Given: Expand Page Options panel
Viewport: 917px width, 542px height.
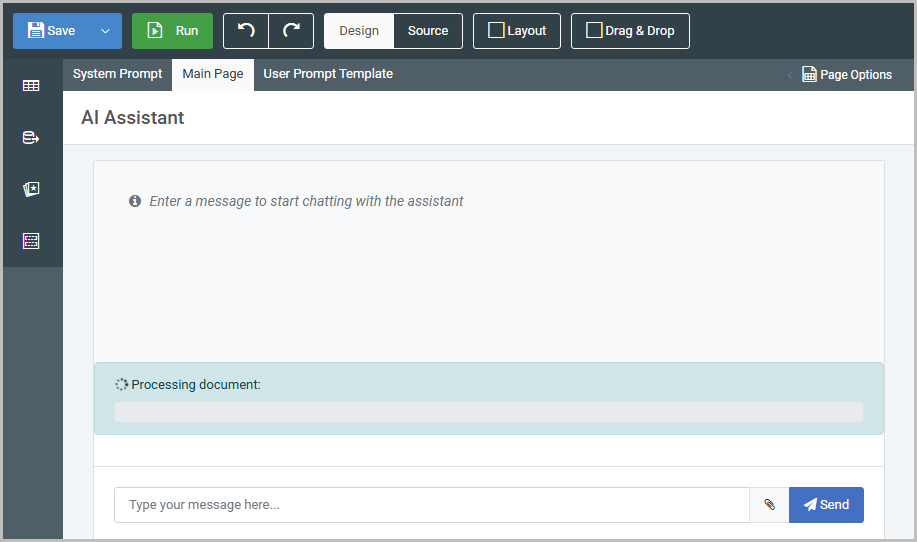Looking at the screenshot, I should (x=847, y=75).
